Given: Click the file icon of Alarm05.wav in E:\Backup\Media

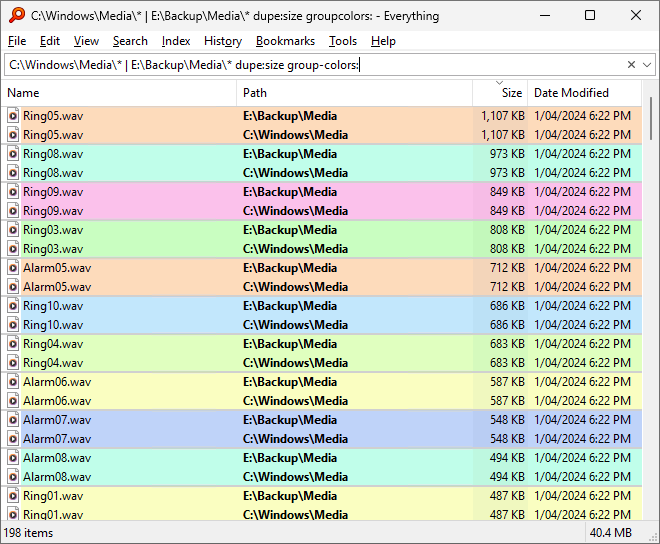Looking at the screenshot, I should tap(13, 268).
